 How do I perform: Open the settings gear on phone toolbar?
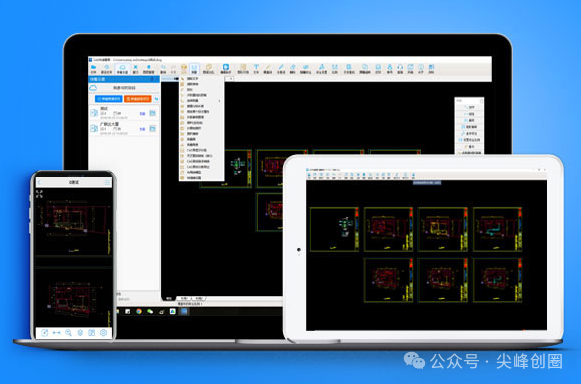pos(103,332)
